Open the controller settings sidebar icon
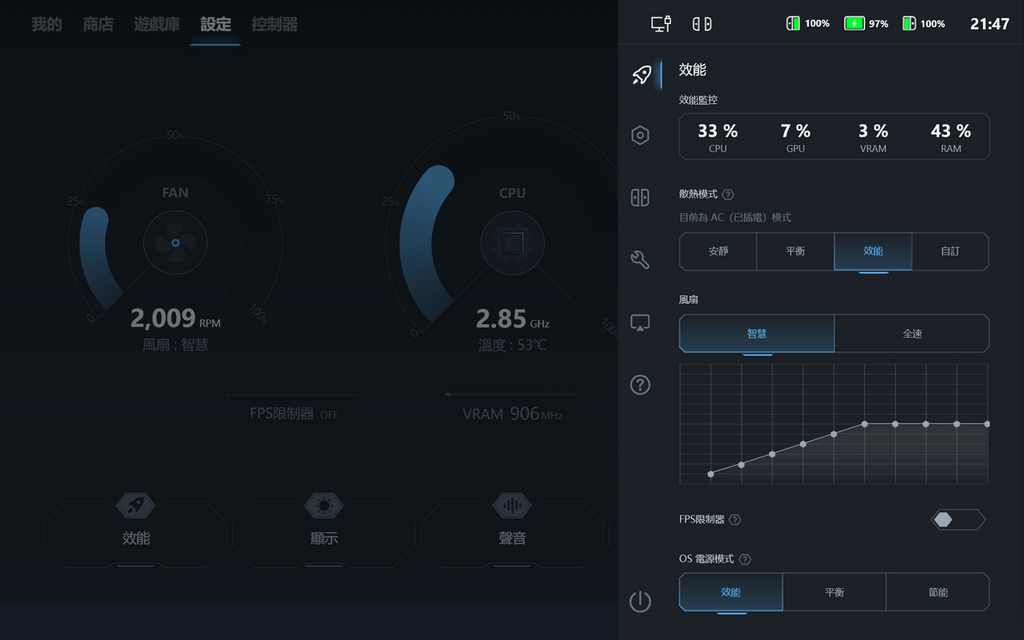This screenshot has height=640, width=1024. point(641,197)
